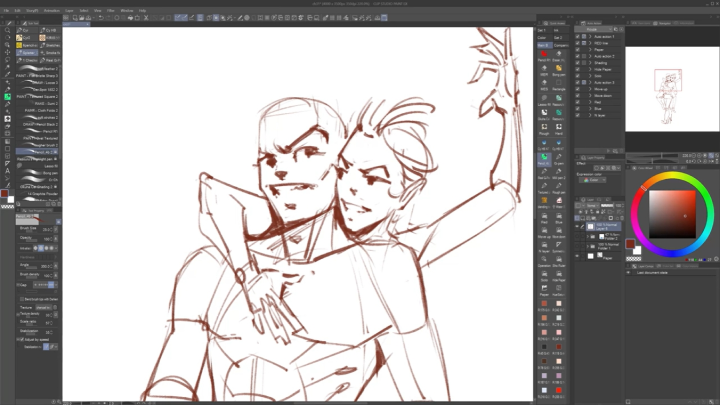Image resolution: width=720 pixels, height=405 pixels.
Task: Expand the Blue action row
Action: [590, 109]
